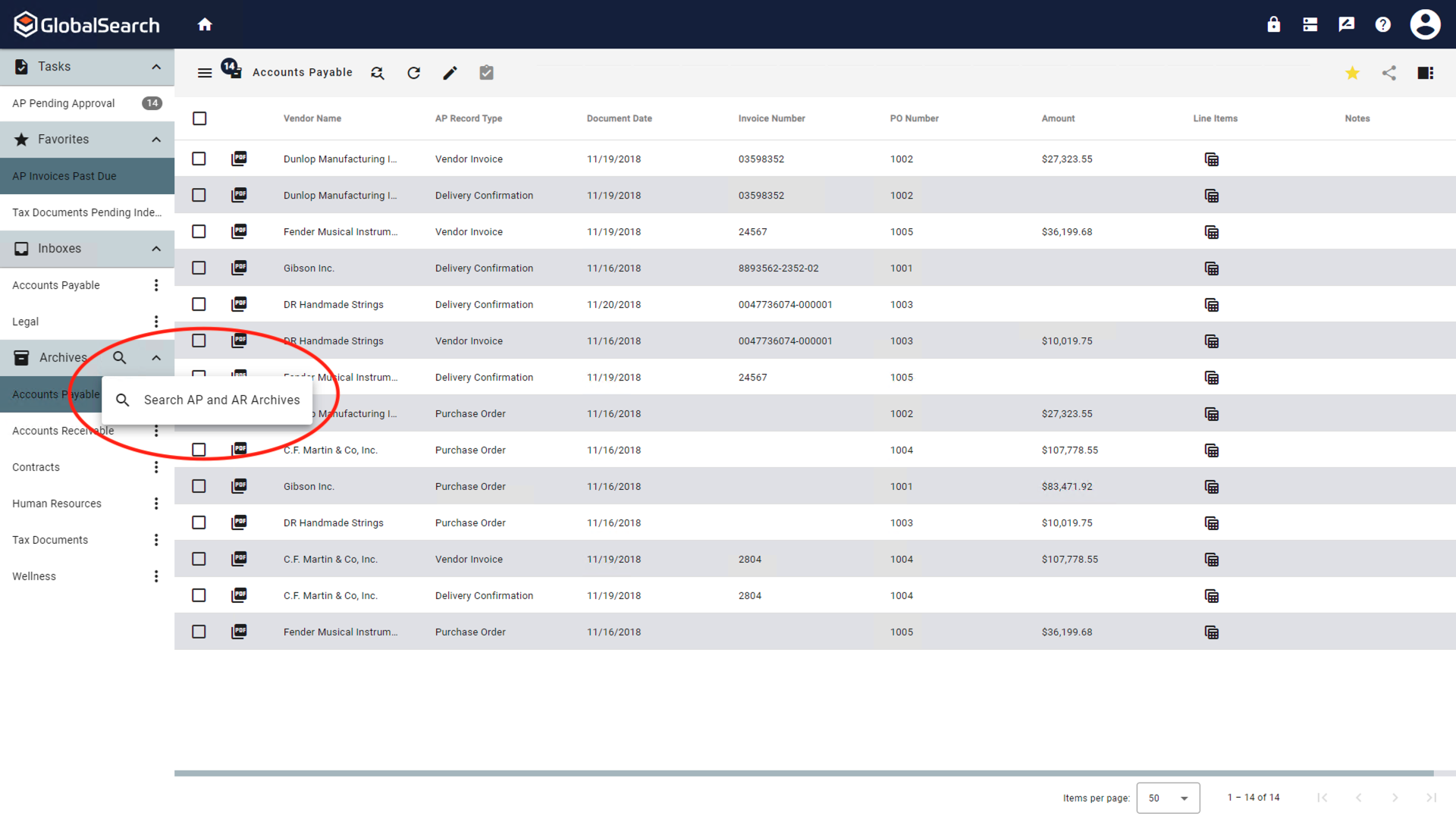Open Tax Documents archive
The image size is (1456, 819).
pyautogui.click(x=50, y=540)
